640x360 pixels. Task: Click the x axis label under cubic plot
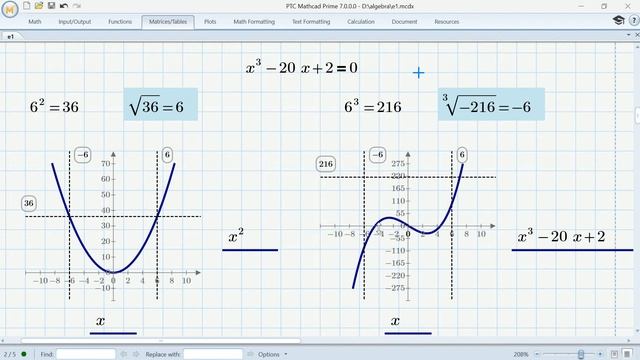[x=395, y=321]
